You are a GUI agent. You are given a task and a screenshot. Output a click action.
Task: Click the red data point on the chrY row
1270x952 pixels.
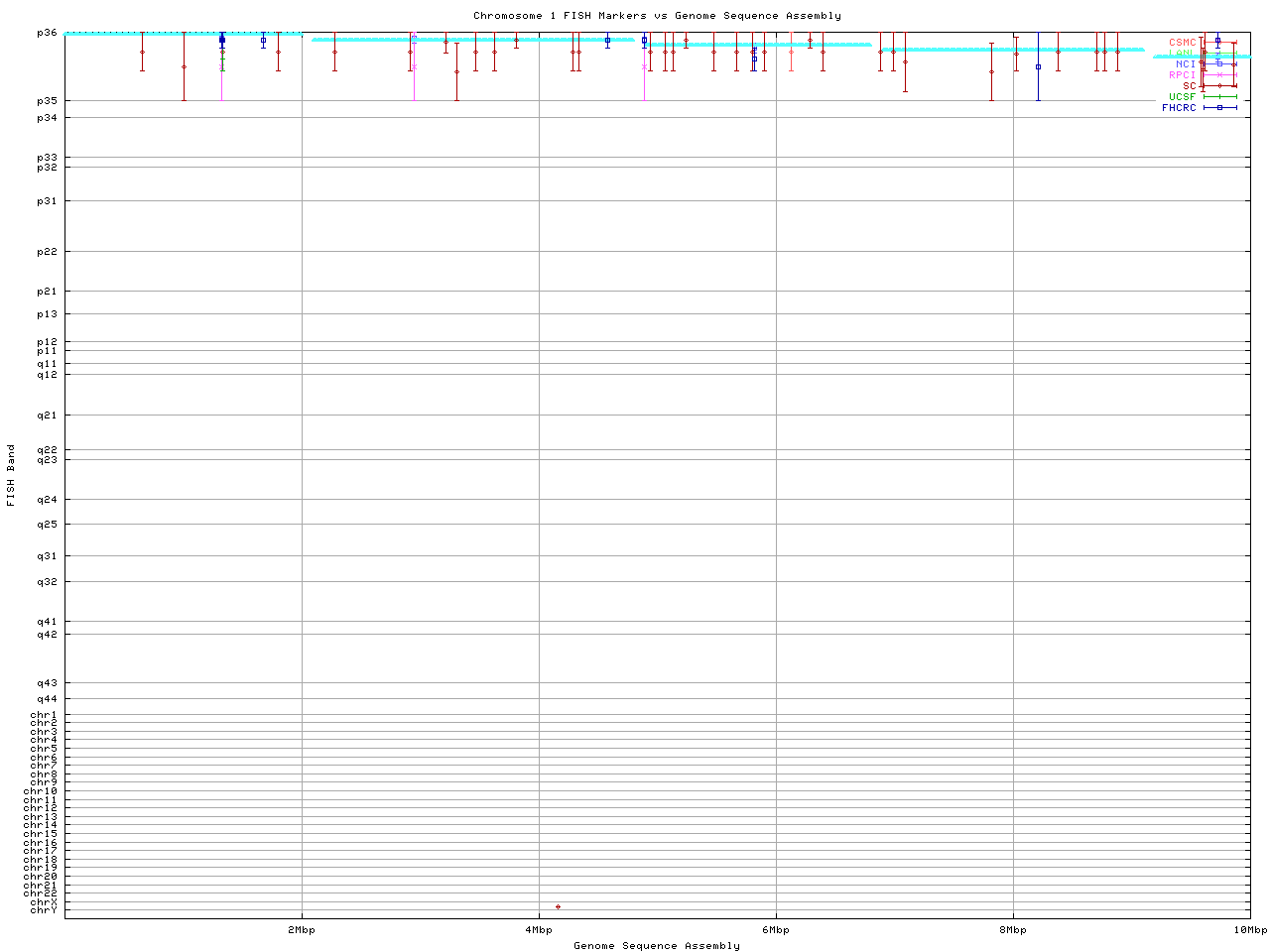pos(558,906)
